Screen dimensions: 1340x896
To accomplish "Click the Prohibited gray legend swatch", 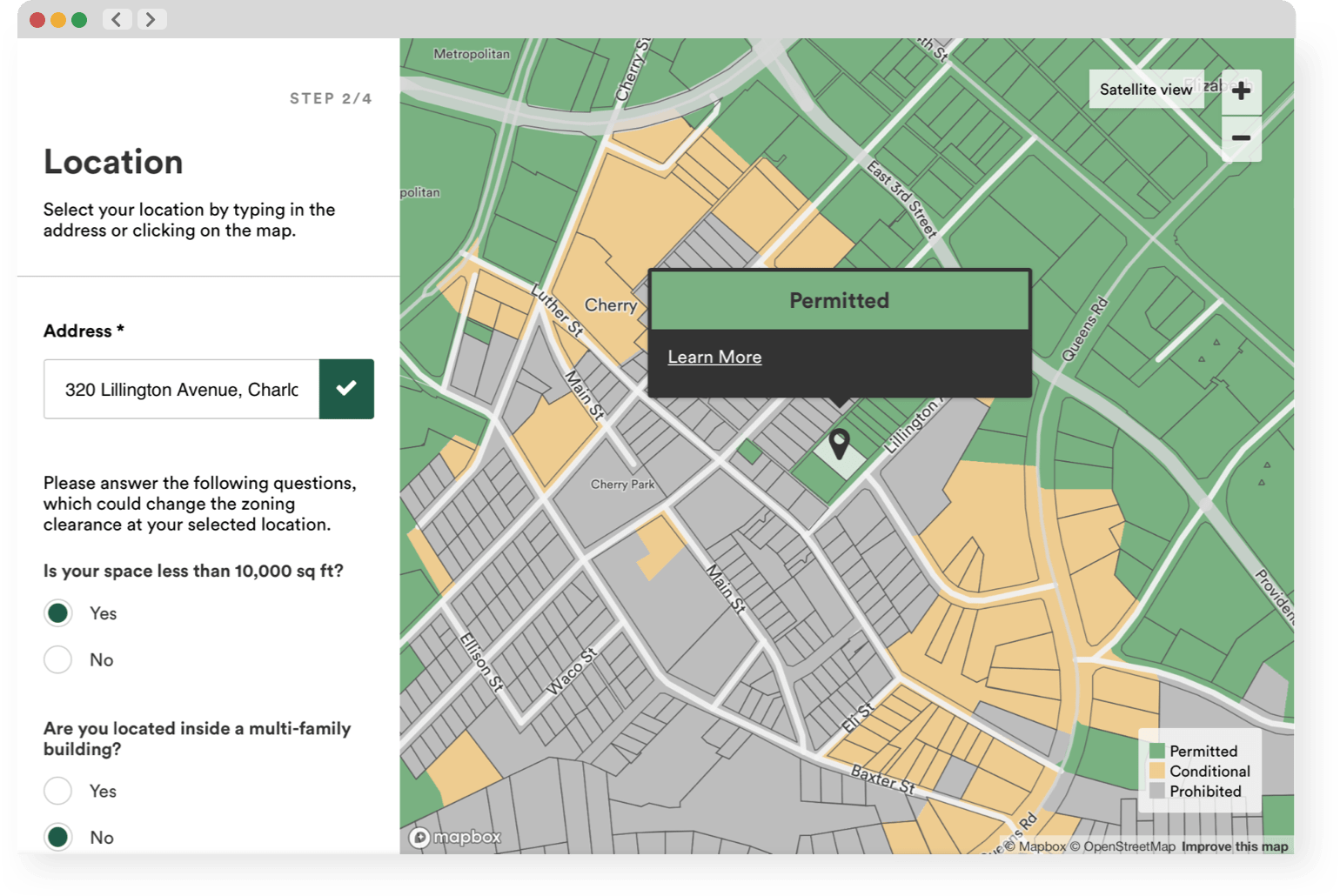I will coord(1157,791).
